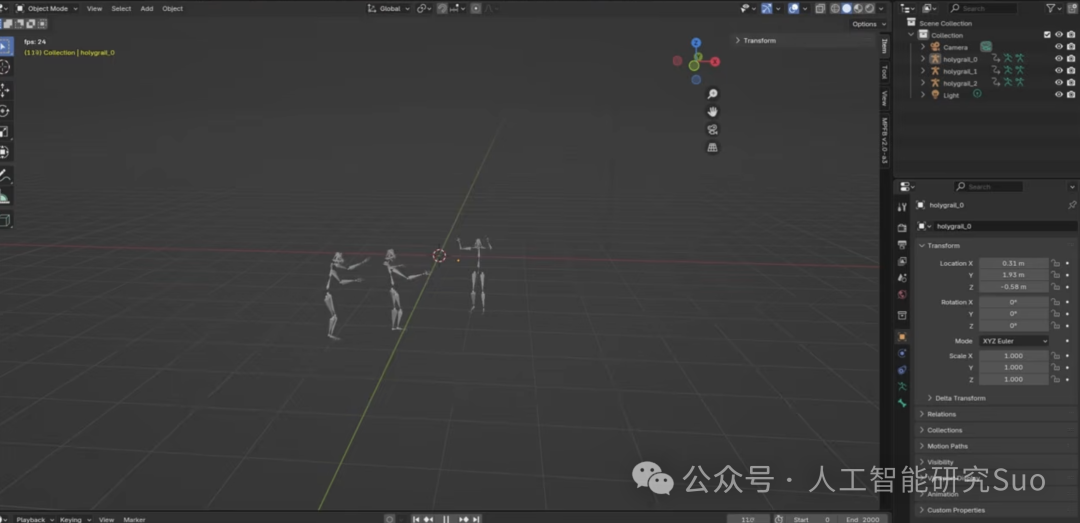The image size is (1080, 523).
Task: Click the Location Y value field
Action: (x=1013, y=275)
